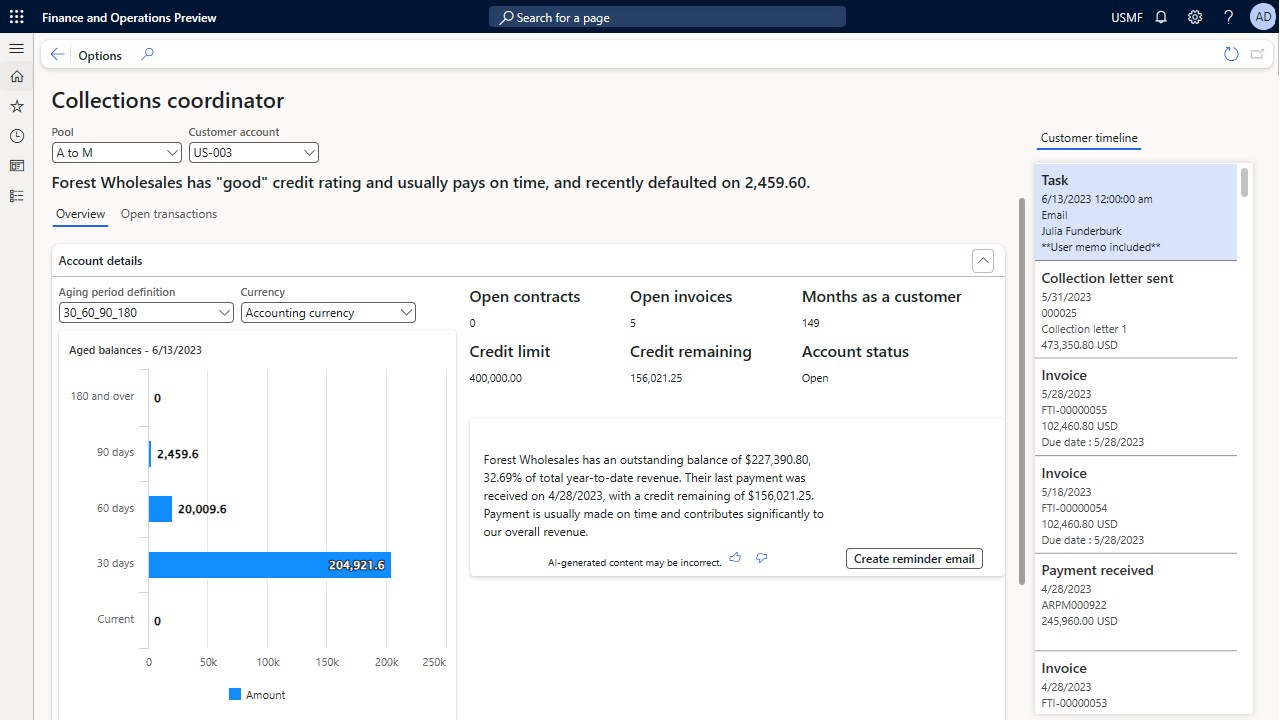Open the notifications bell
Viewport: 1280px width, 720px height.
1161,17
